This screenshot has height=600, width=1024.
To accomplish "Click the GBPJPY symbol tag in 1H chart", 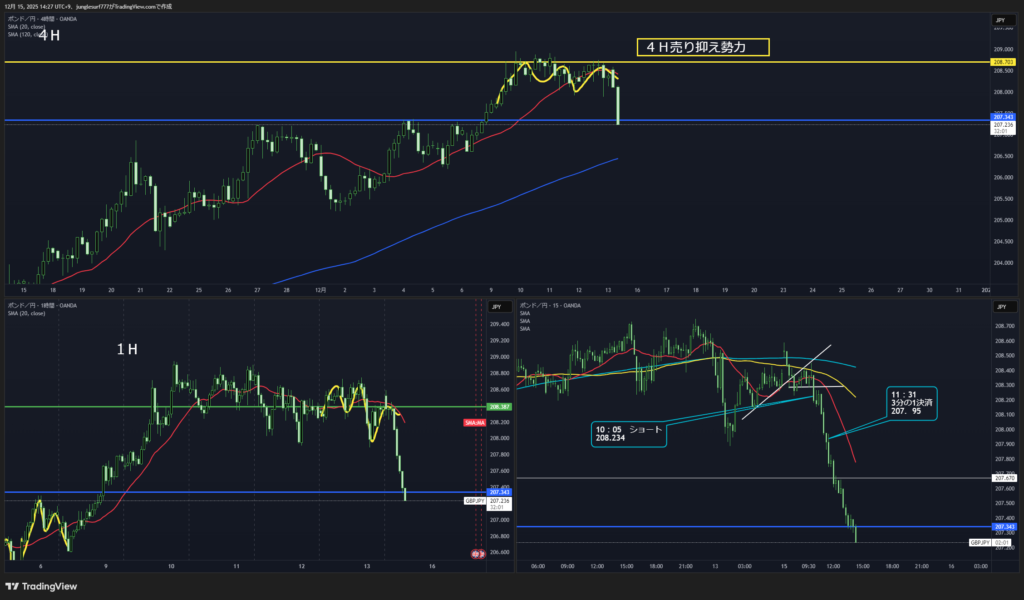I will (475, 500).
